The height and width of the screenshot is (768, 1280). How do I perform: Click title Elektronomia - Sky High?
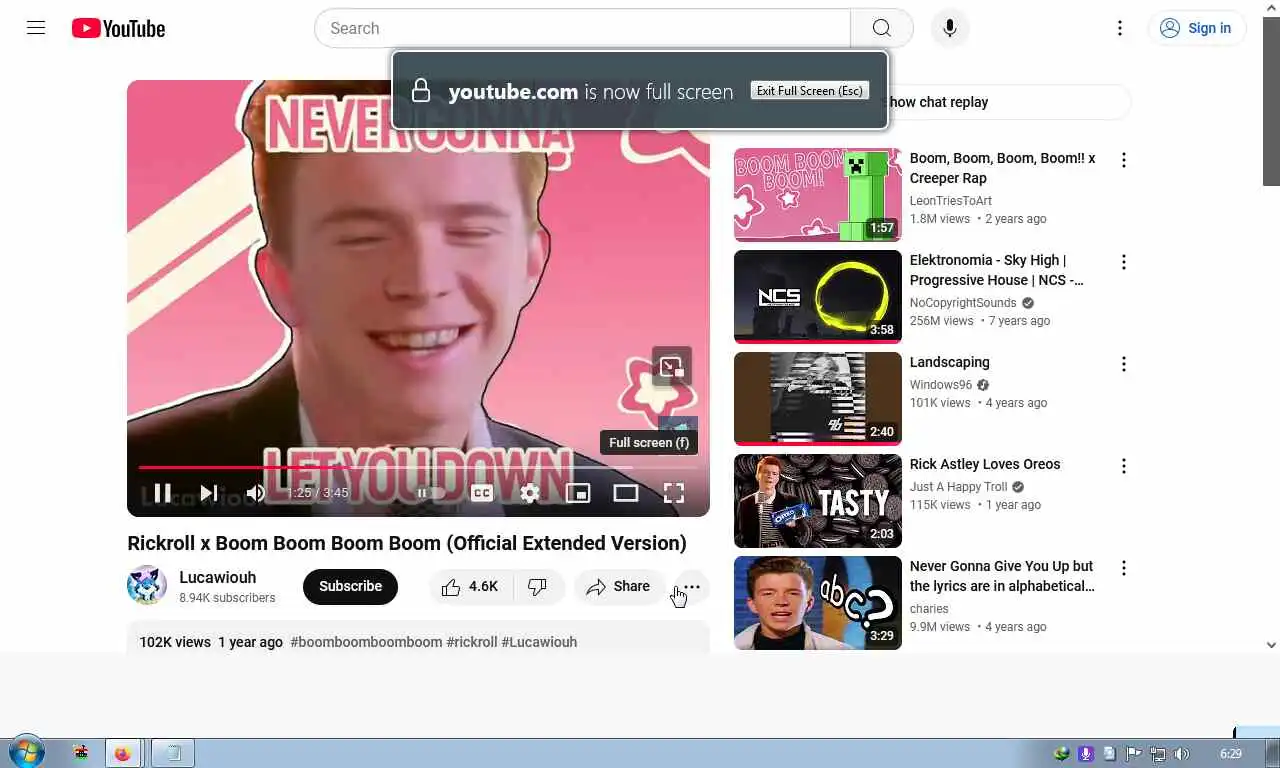tap(996, 270)
